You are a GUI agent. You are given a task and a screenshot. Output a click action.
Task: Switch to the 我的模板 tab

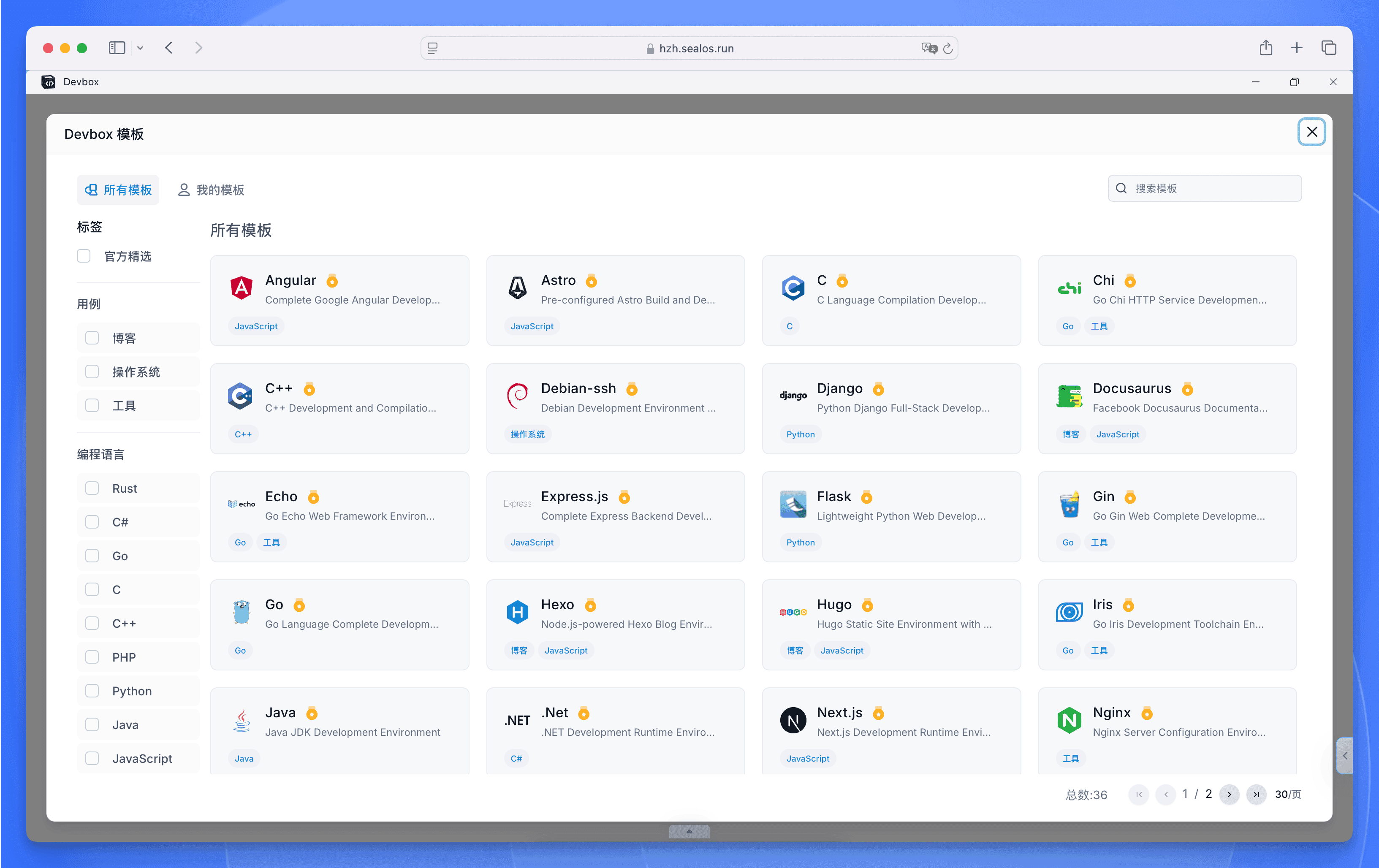[x=211, y=190]
